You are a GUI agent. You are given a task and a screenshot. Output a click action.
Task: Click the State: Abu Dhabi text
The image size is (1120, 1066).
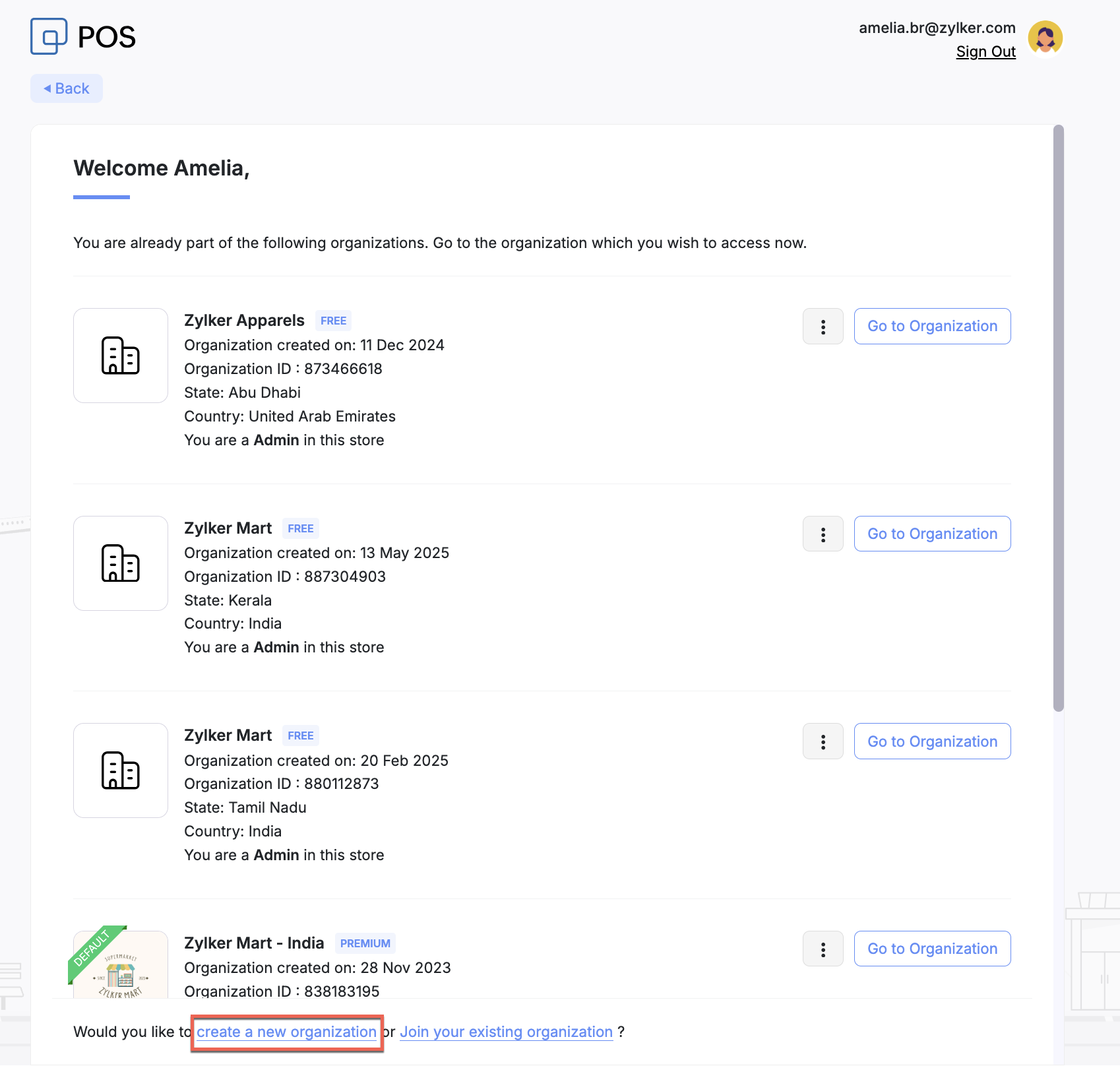point(242,392)
